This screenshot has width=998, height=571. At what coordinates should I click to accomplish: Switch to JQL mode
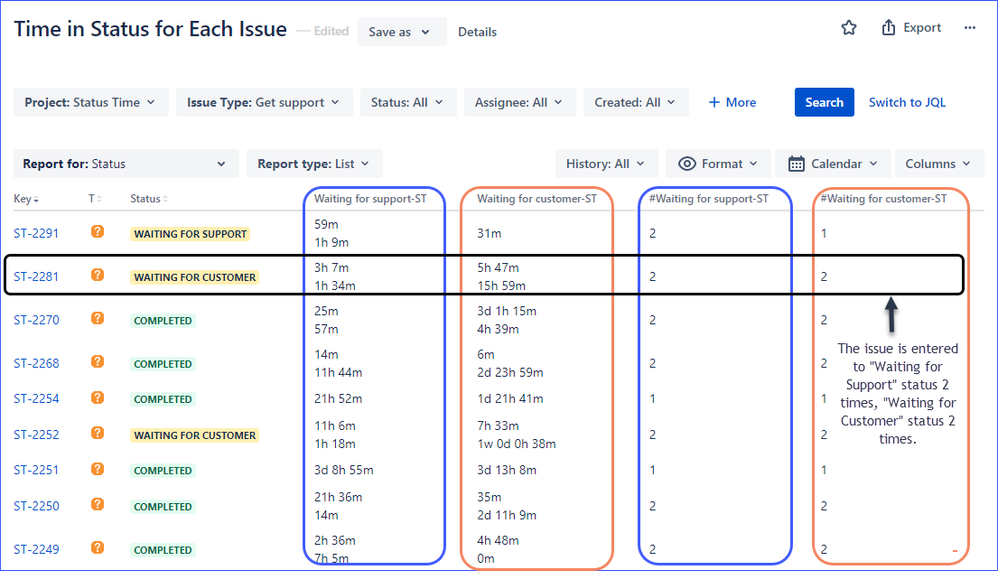click(x=907, y=102)
